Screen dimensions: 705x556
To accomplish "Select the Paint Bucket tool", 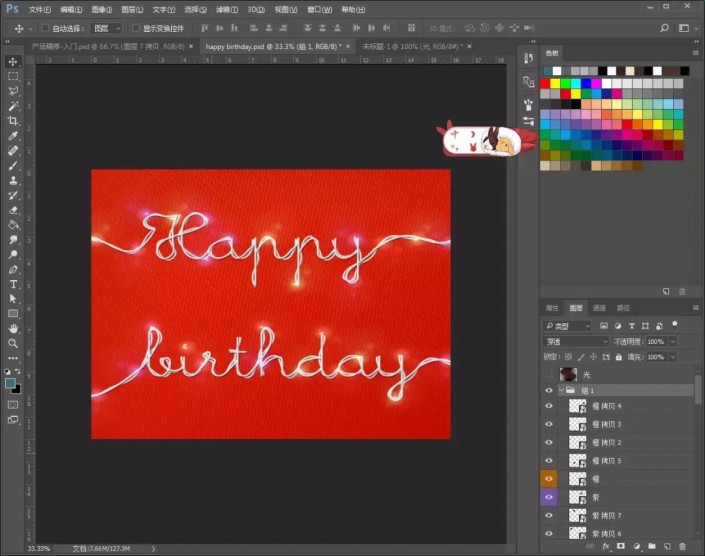I will tap(13, 225).
